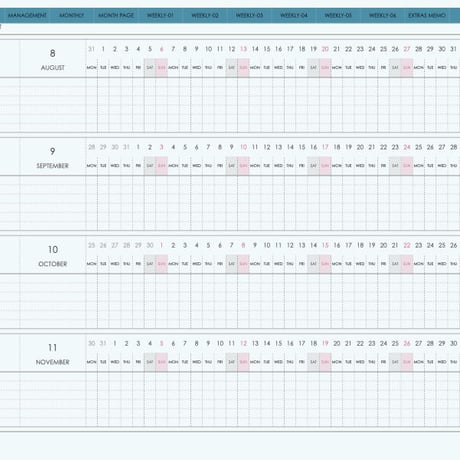Viewport: 460px width, 460px height.
Task: Click date 5 in the November row
Action: pyautogui.click(x=162, y=344)
